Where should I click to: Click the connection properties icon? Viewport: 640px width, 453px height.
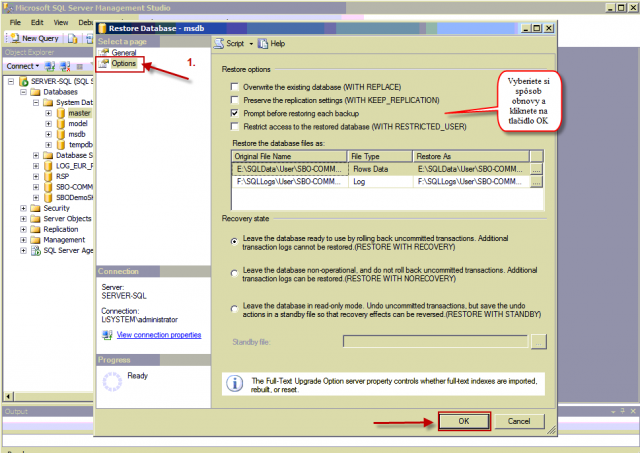pos(107,335)
